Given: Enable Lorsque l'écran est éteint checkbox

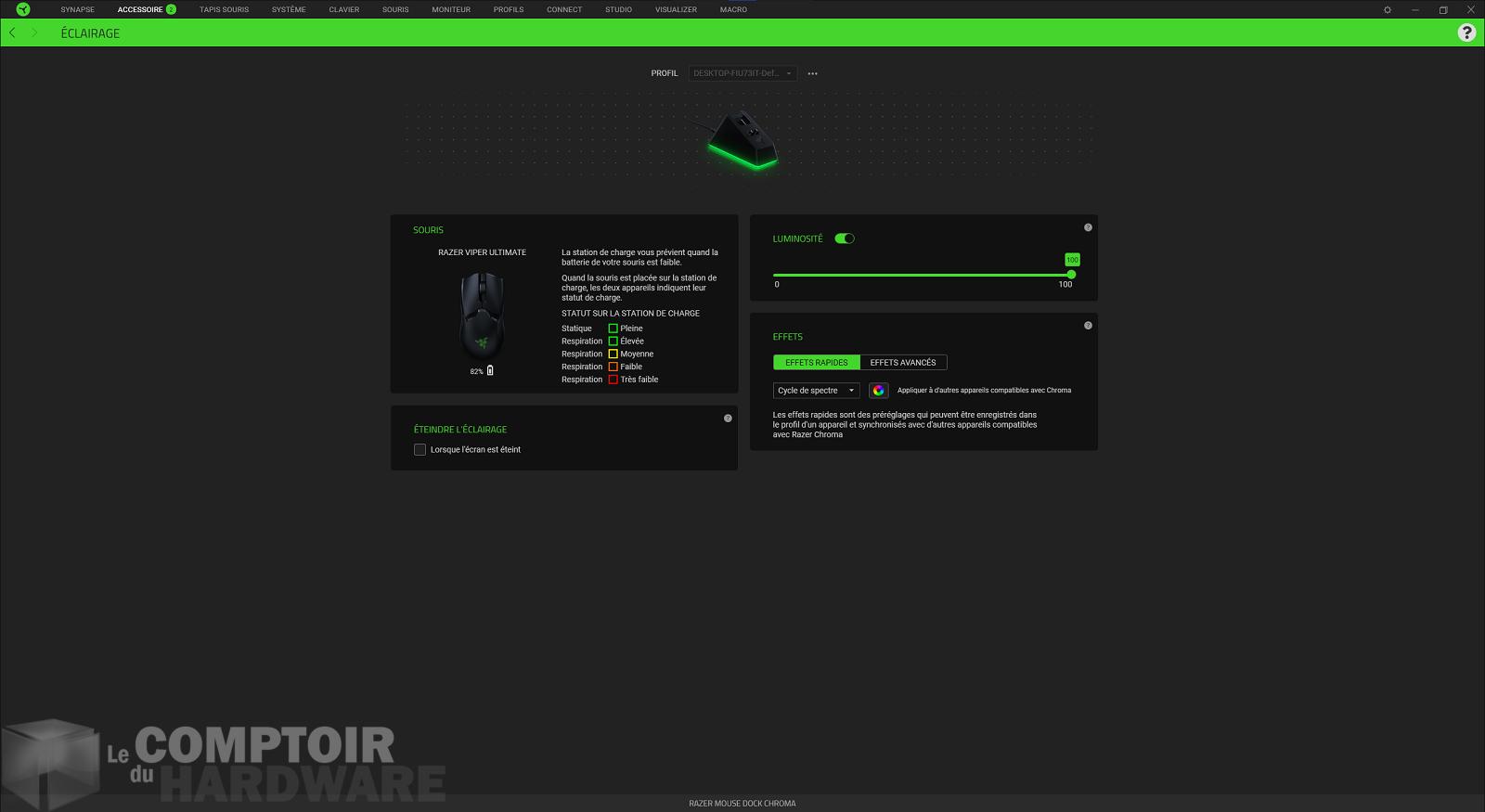Looking at the screenshot, I should click(420, 449).
